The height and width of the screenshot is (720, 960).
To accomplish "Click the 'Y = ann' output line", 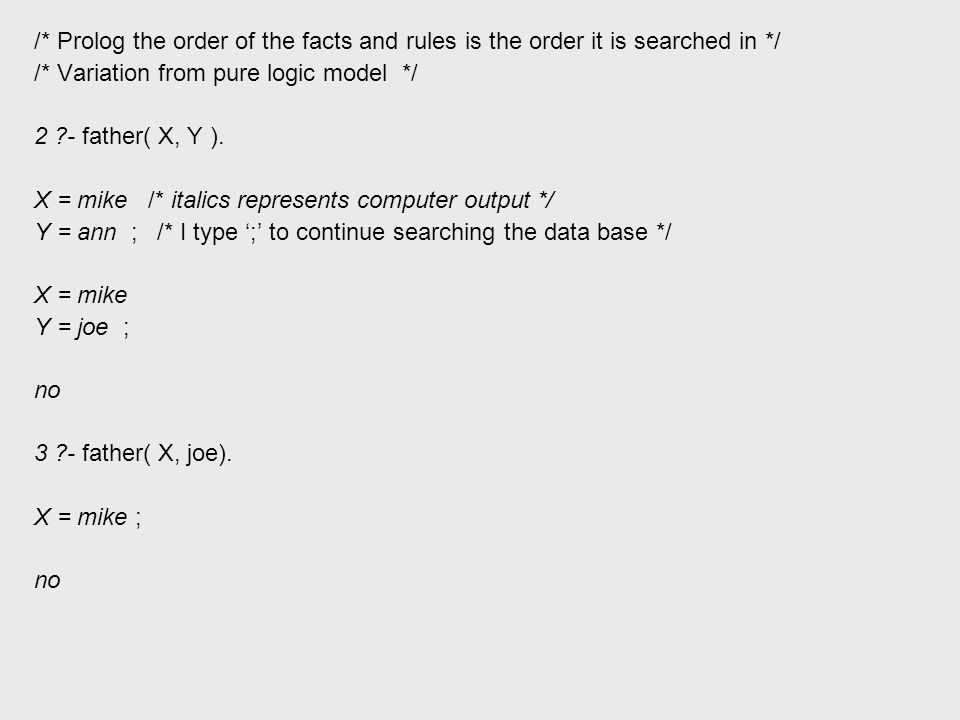I will click(x=75, y=232).
